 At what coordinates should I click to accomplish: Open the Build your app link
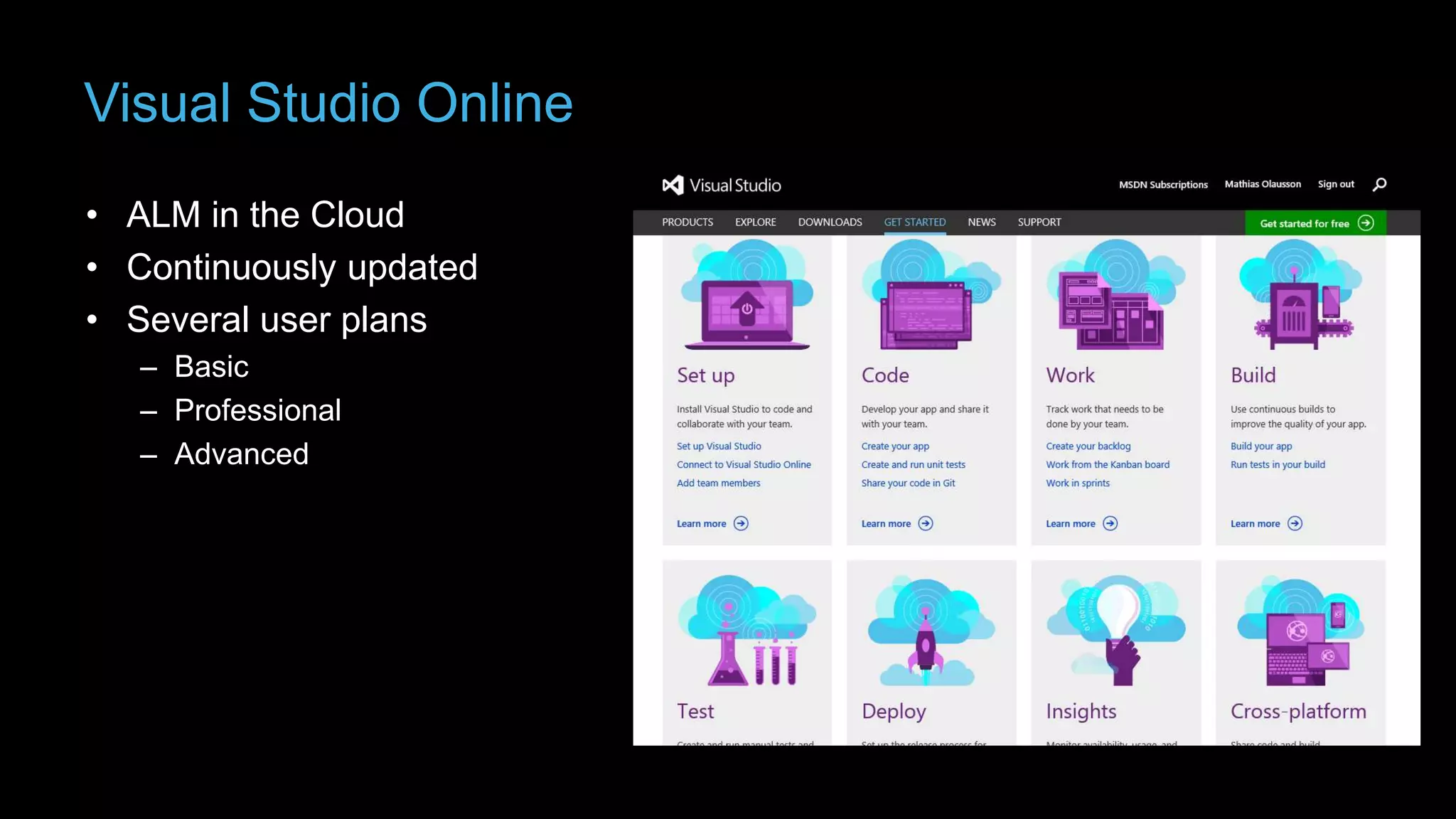(1261, 446)
